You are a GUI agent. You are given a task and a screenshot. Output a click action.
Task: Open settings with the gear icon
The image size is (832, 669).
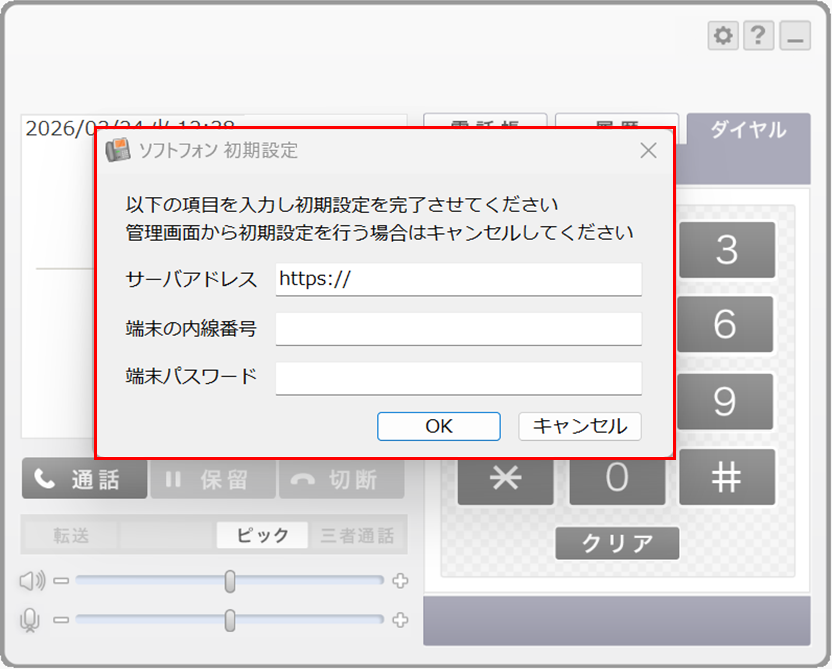pos(723,36)
